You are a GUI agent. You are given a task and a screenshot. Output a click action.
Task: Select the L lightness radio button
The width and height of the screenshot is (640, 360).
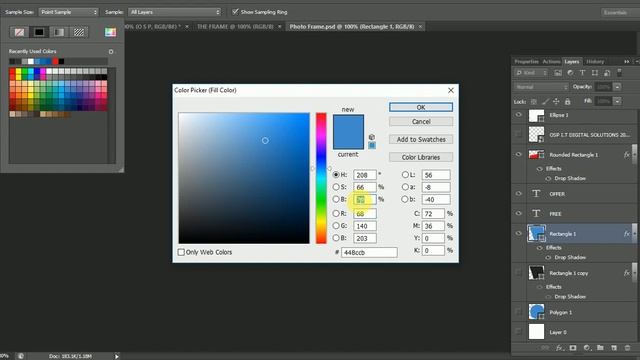pyautogui.click(x=405, y=175)
